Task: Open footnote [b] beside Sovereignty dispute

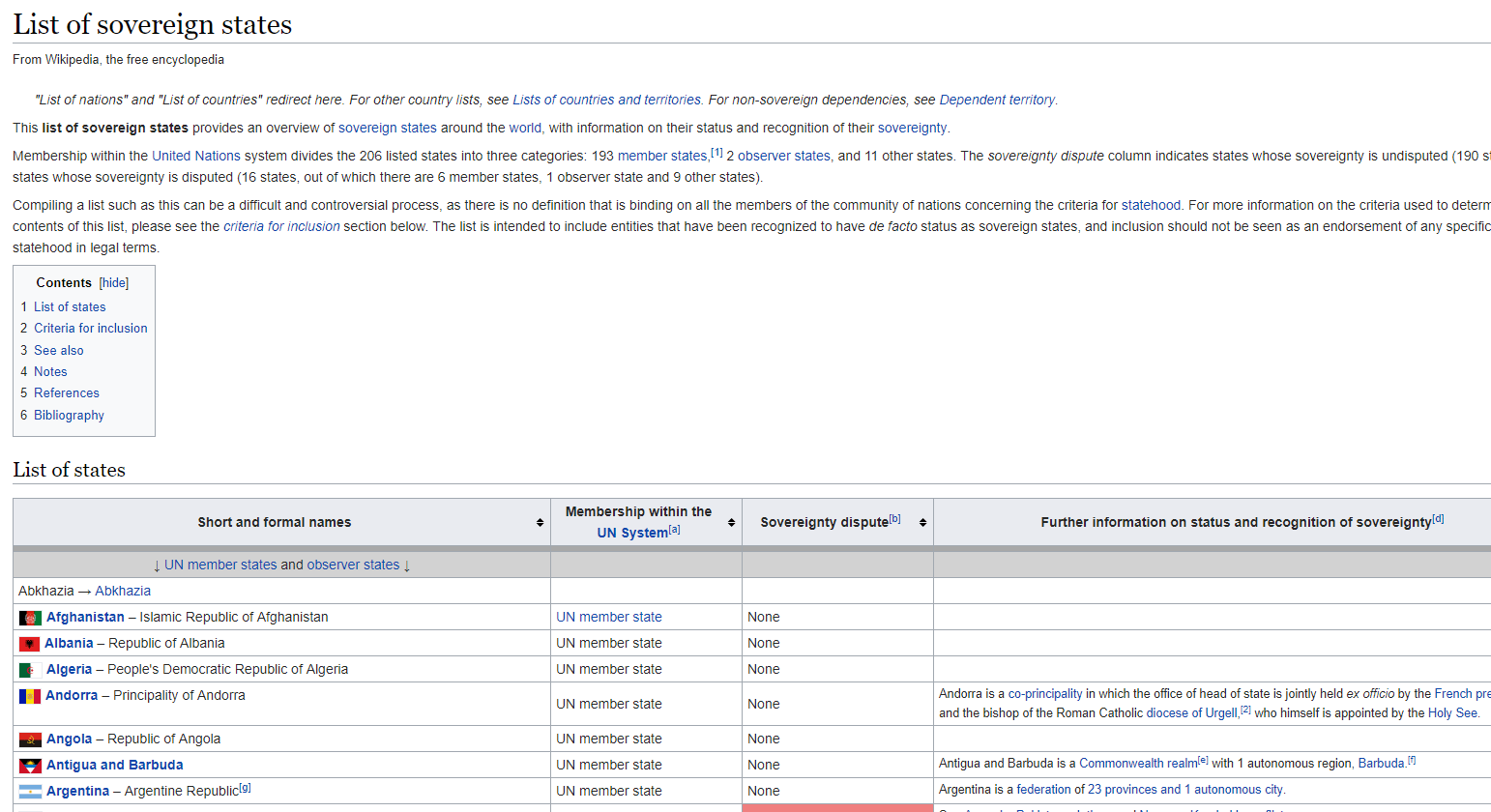Action: point(894,518)
